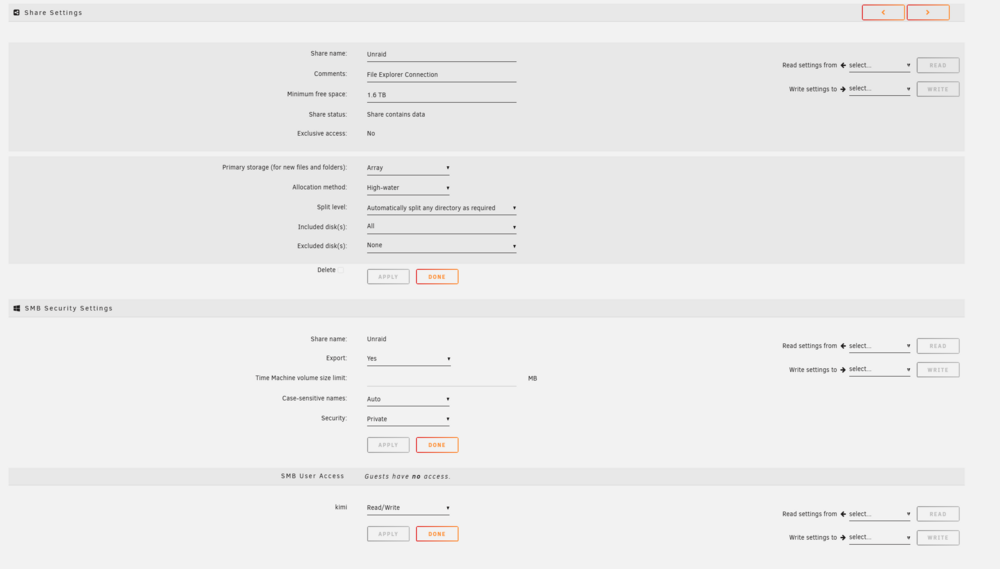Click the Minimum free space field

tap(441, 95)
